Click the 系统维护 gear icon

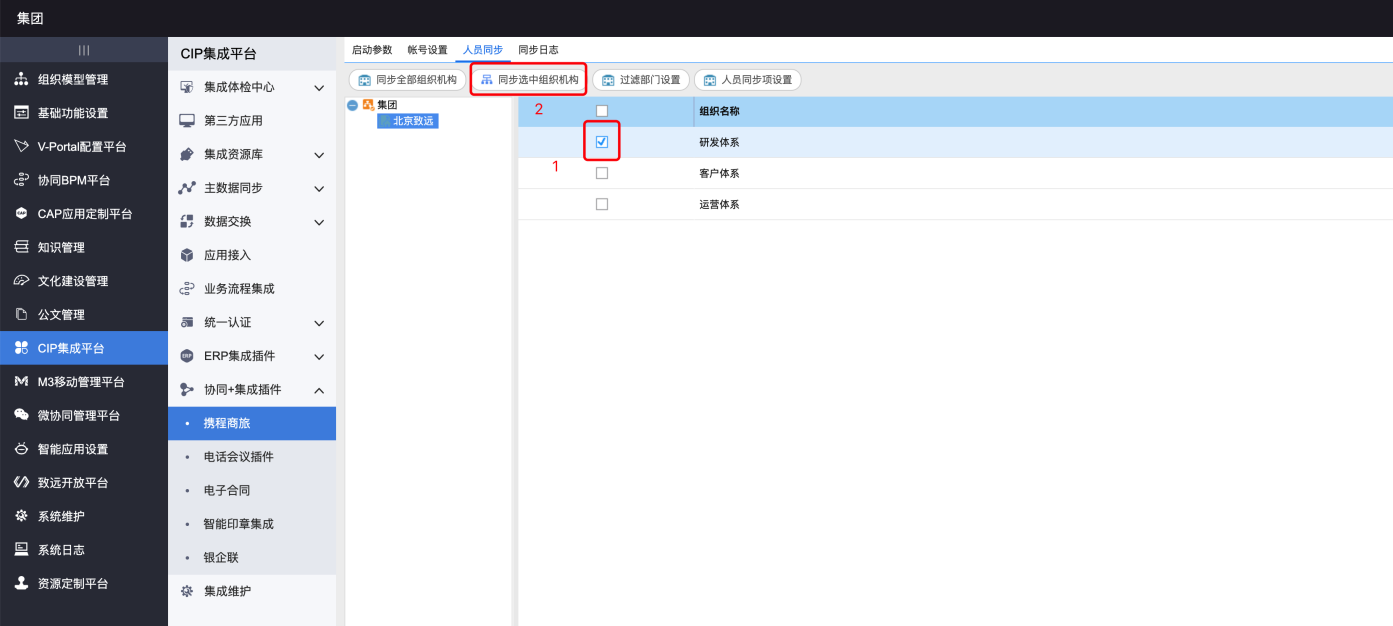point(21,516)
